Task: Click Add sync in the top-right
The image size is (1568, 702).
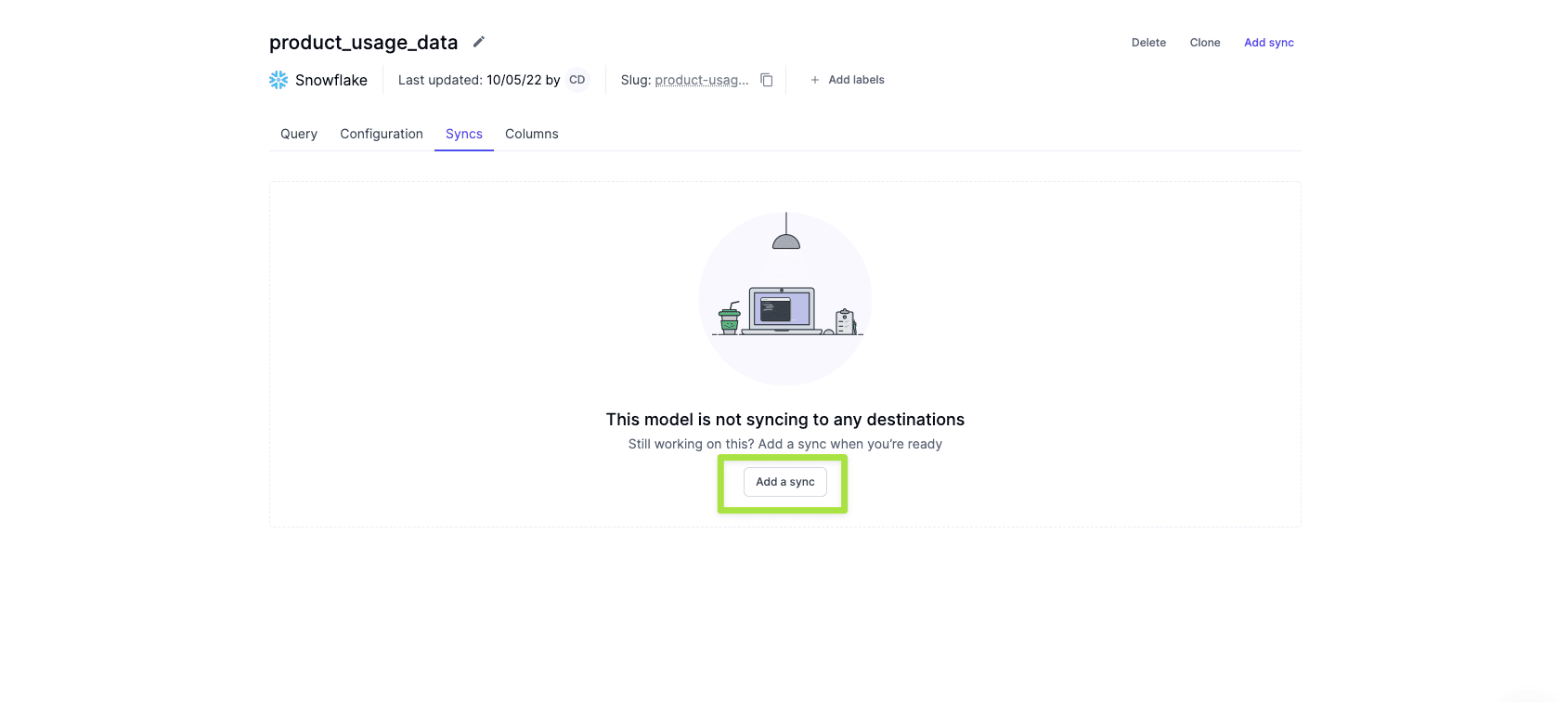Action: (x=1268, y=43)
